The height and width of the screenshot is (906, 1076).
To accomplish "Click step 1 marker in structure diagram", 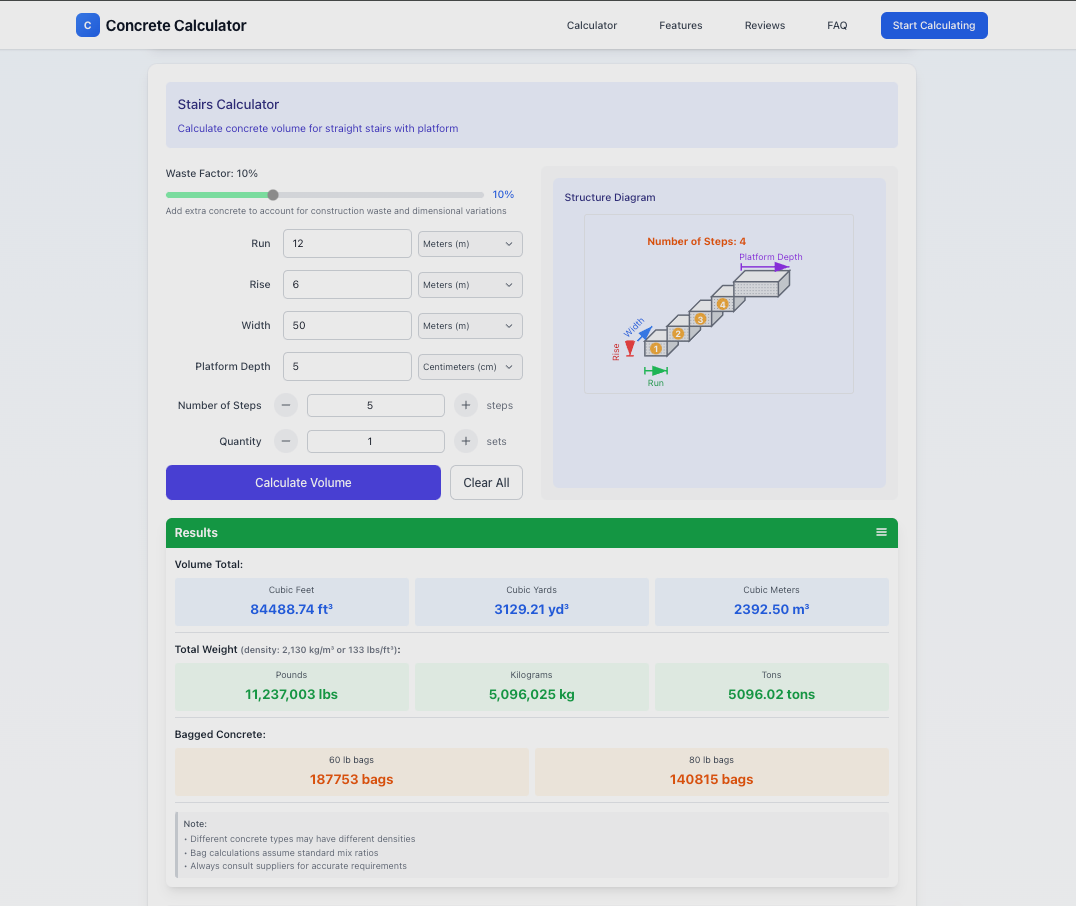I will click(656, 349).
